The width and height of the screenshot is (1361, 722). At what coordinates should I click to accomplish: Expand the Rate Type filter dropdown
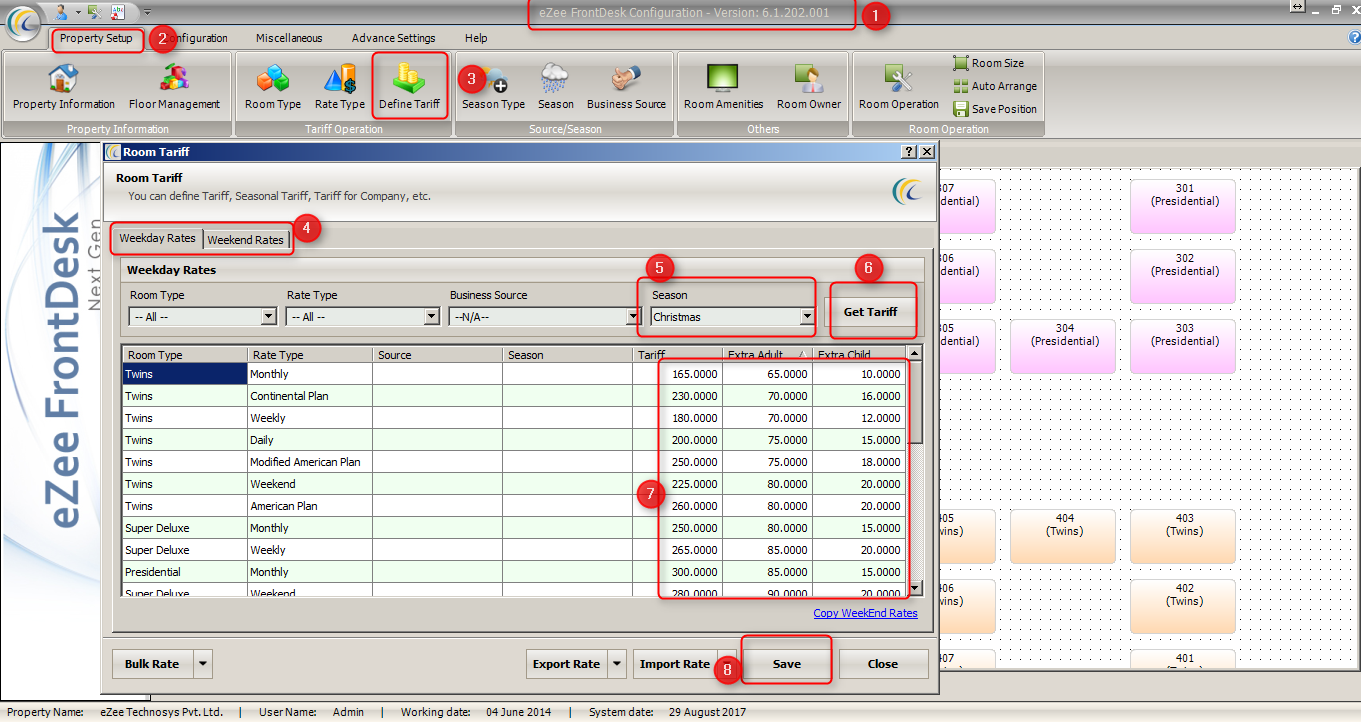(432, 317)
